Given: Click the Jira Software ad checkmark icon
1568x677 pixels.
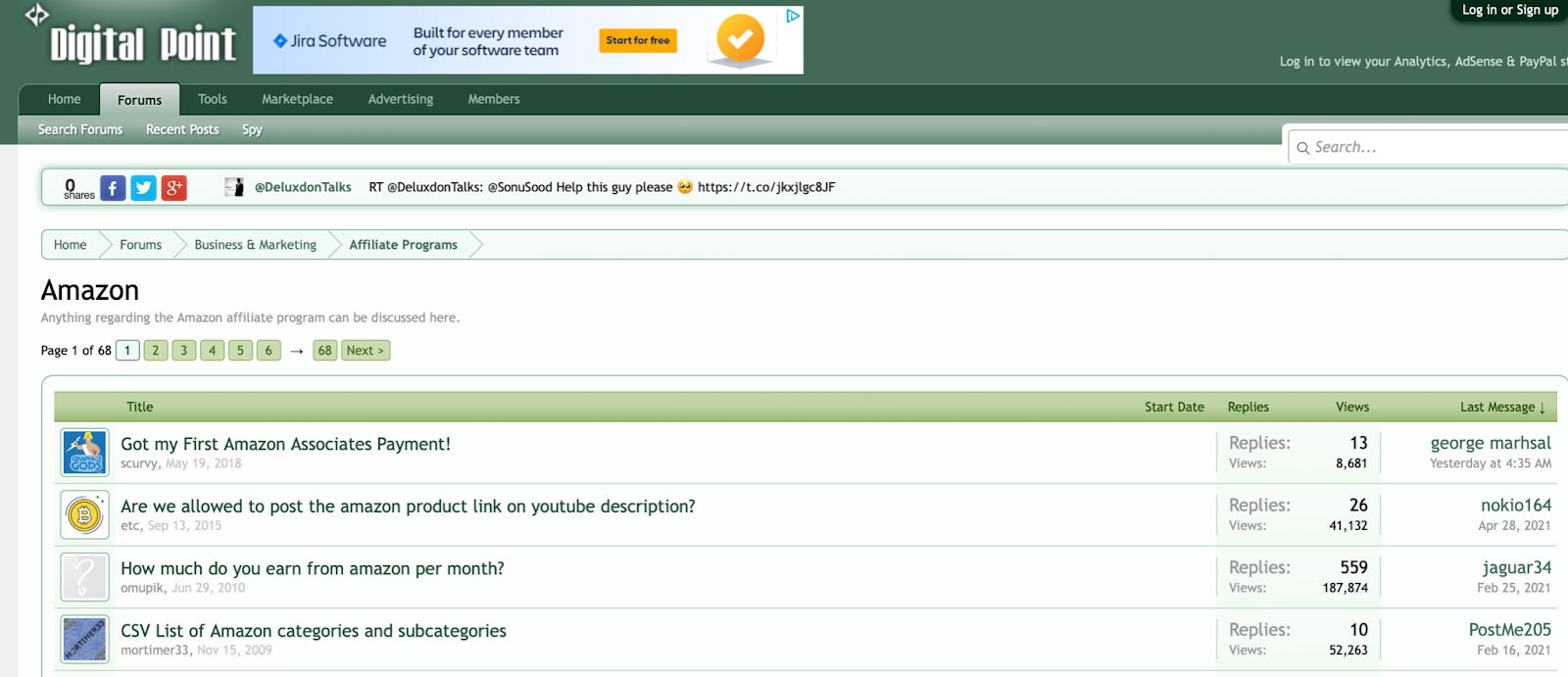Looking at the screenshot, I should (741, 40).
